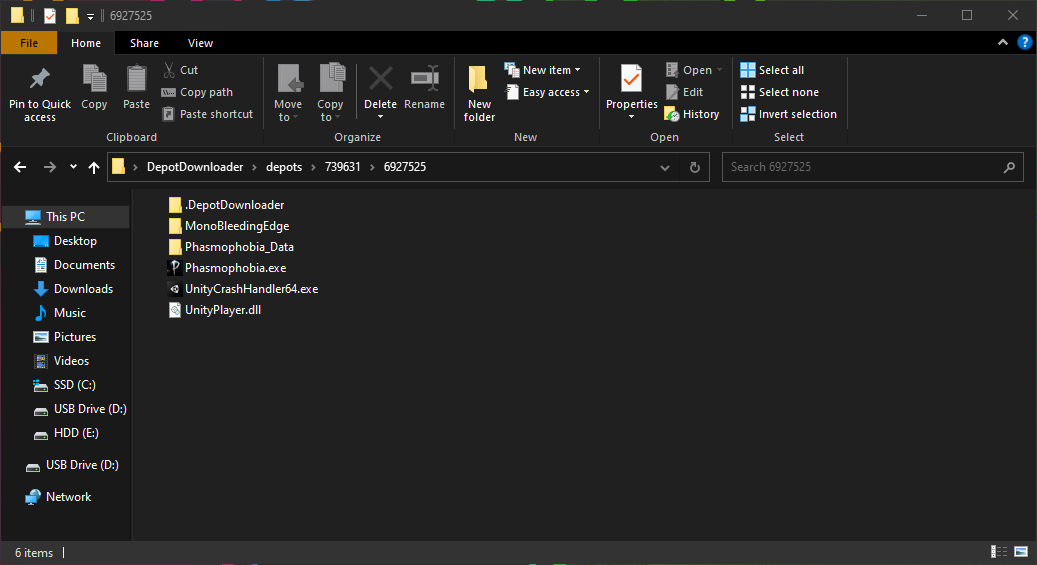Refresh the current folder
Viewport: 1037px width, 565px height.
[x=694, y=167]
